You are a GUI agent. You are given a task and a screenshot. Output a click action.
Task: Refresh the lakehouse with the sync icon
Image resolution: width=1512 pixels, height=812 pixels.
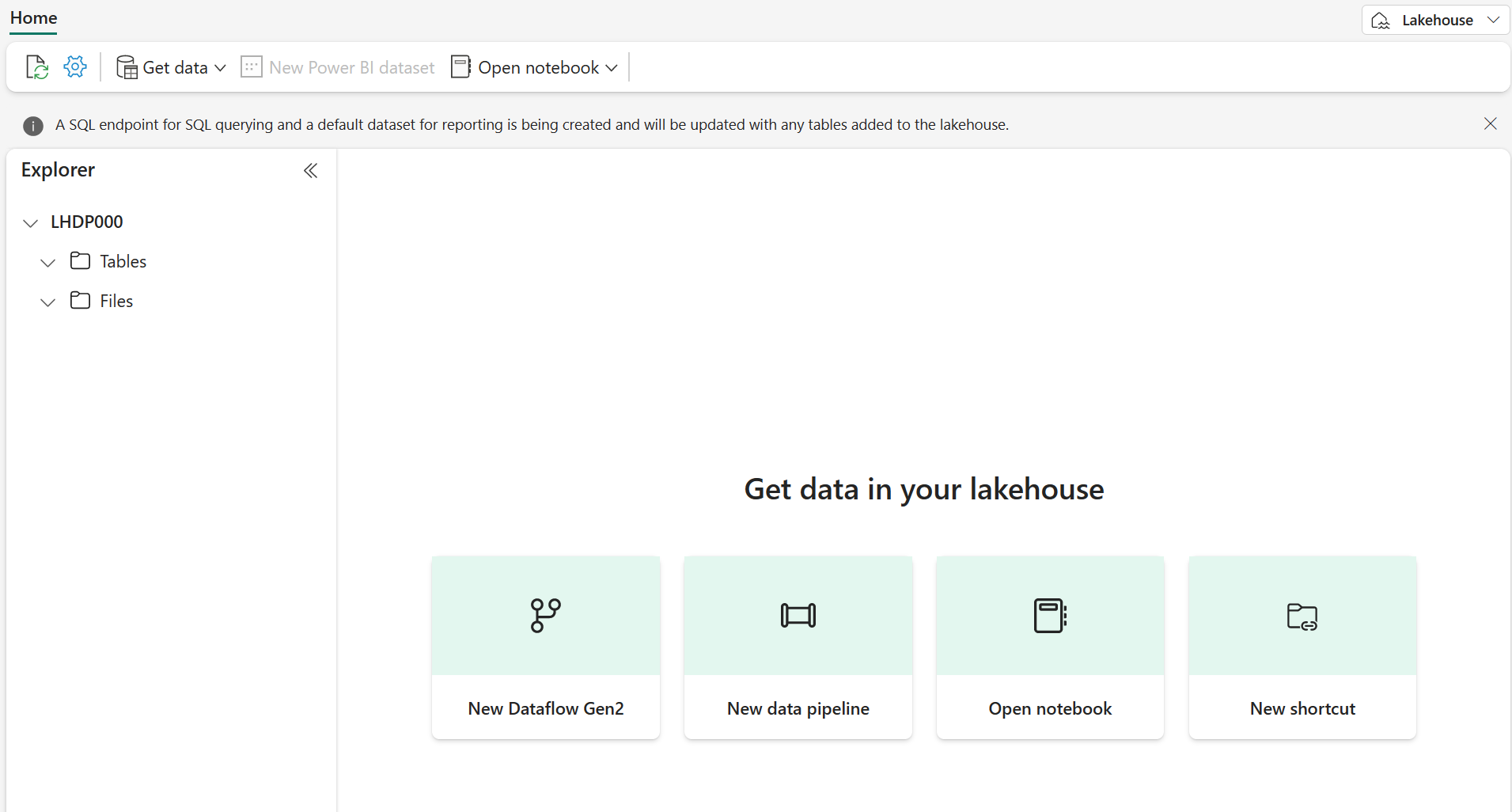coord(36,66)
